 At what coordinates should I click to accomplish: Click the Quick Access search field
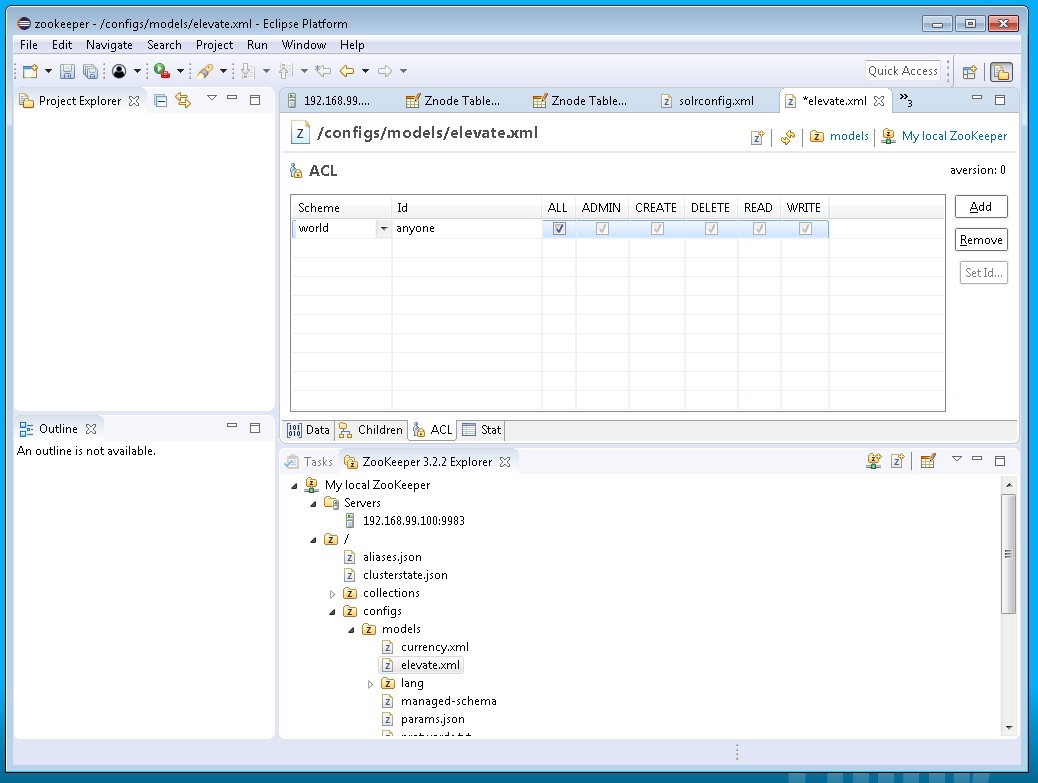coord(902,71)
